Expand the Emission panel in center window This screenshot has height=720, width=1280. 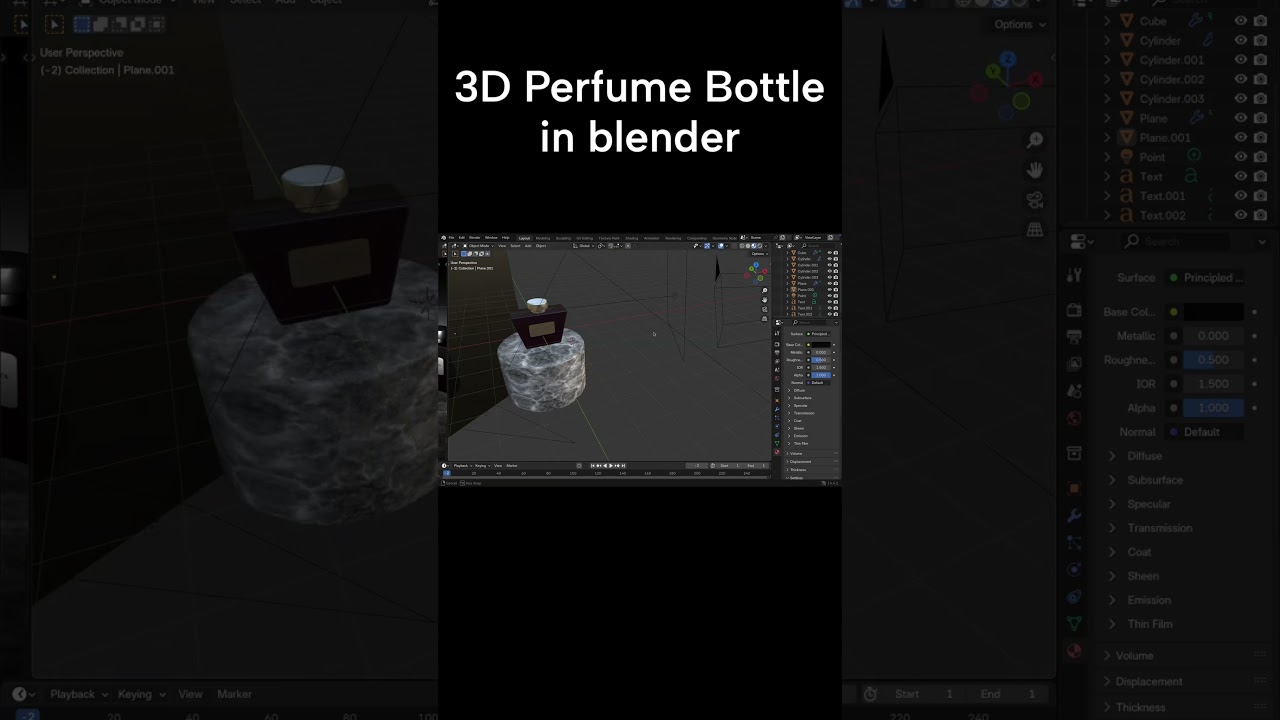pyautogui.click(x=799, y=436)
